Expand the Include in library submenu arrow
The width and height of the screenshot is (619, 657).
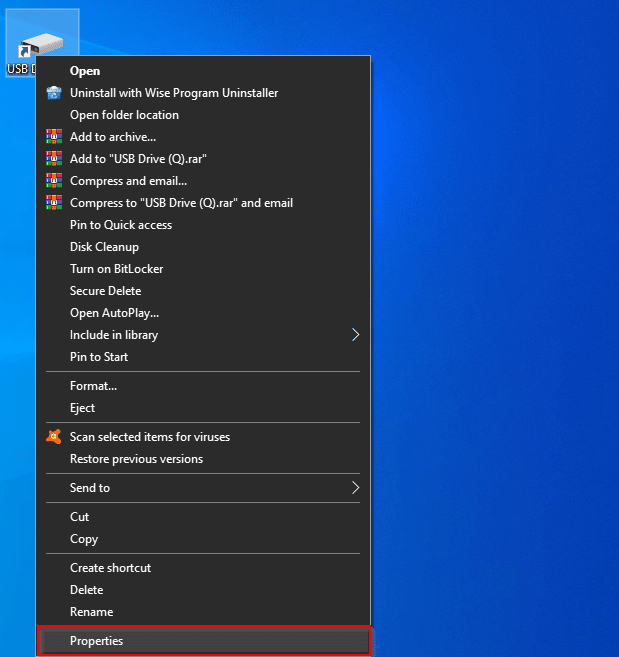pos(355,335)
